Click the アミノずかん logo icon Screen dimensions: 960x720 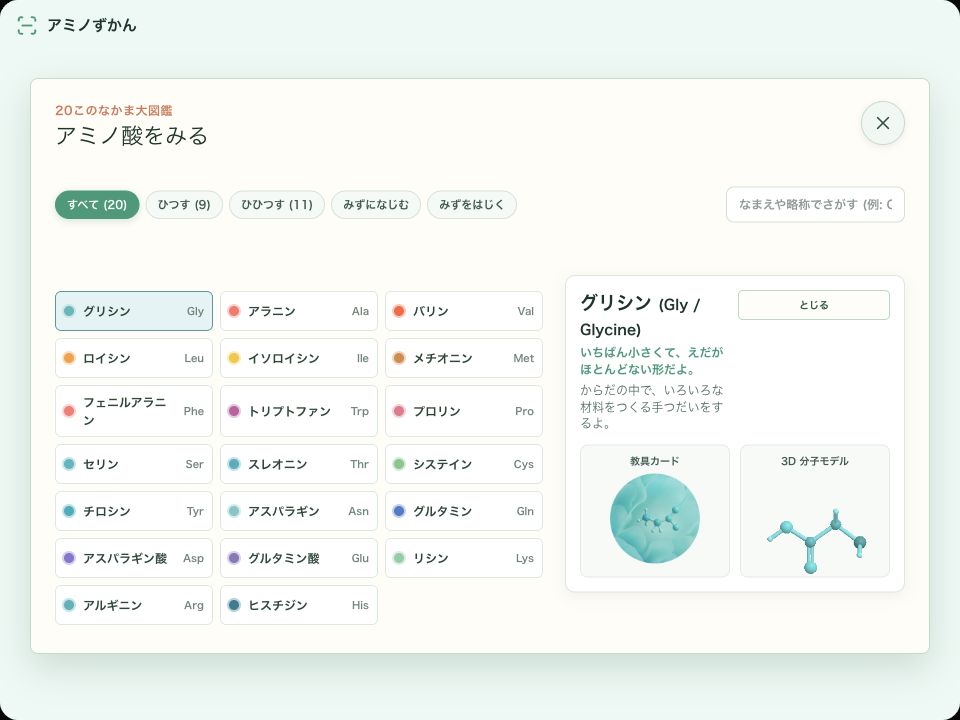tap(27, 25)
